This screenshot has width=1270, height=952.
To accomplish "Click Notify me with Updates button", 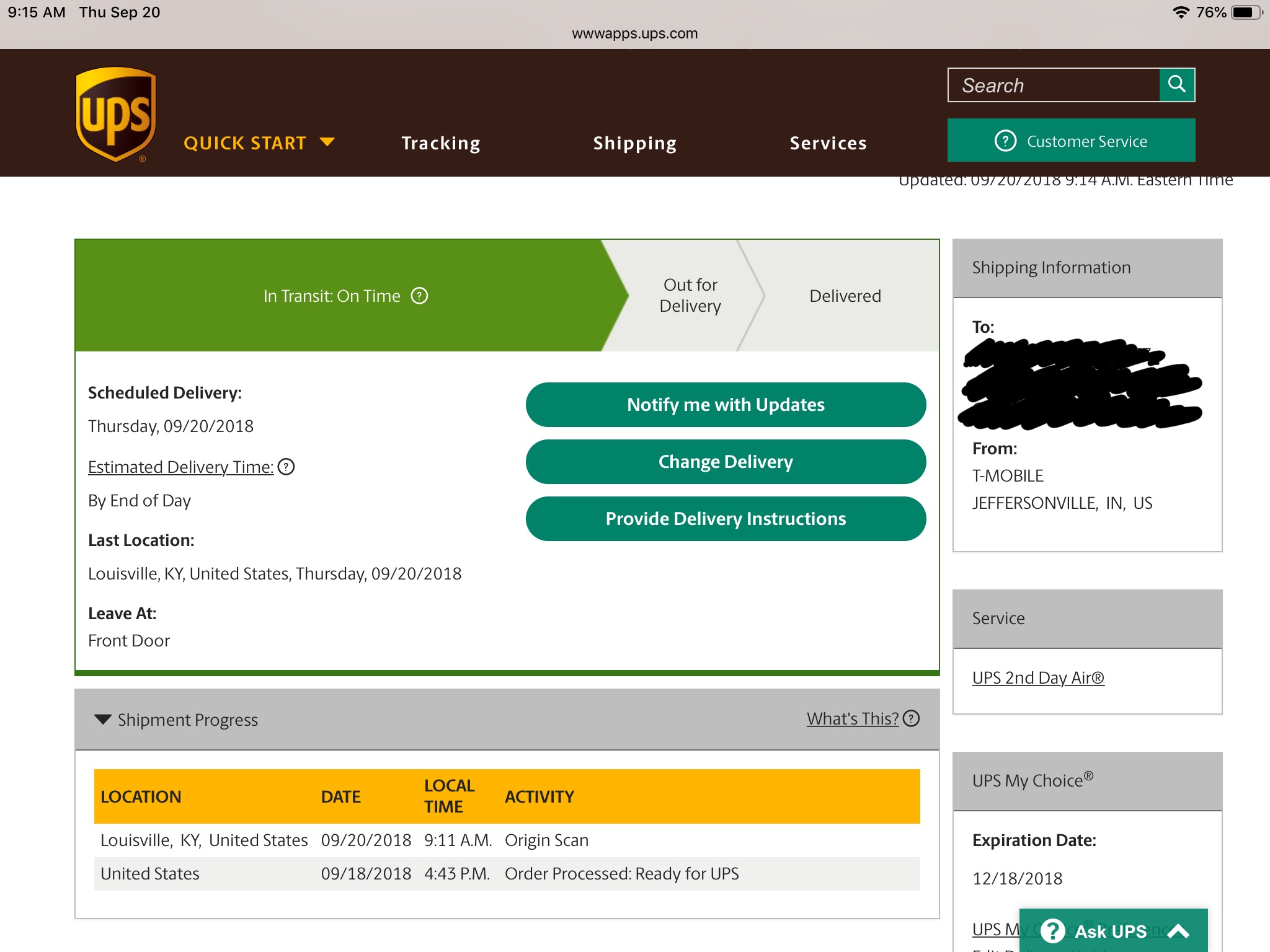I will point(726,405).
